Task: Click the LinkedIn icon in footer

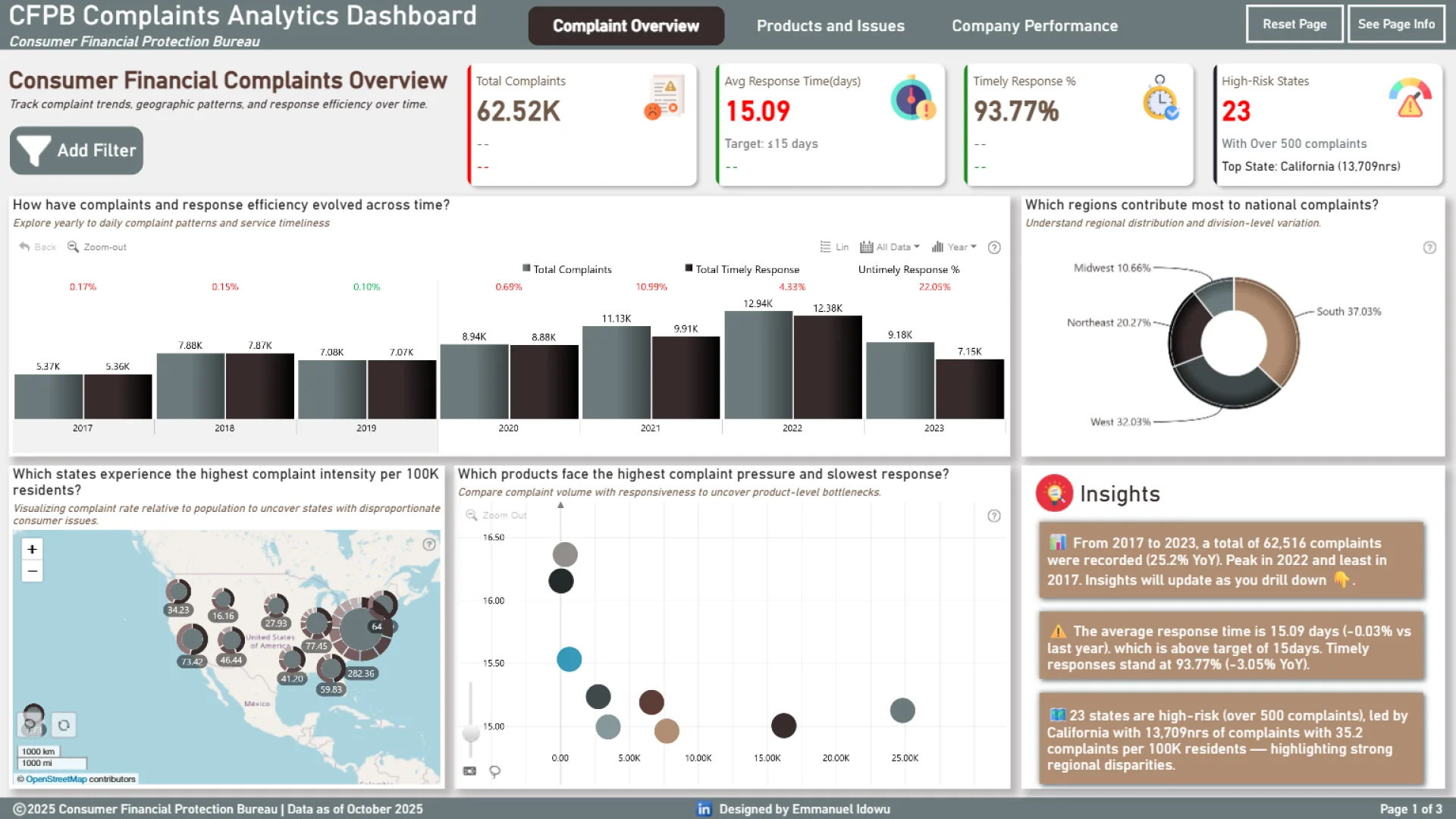Action: coord(704,809)
